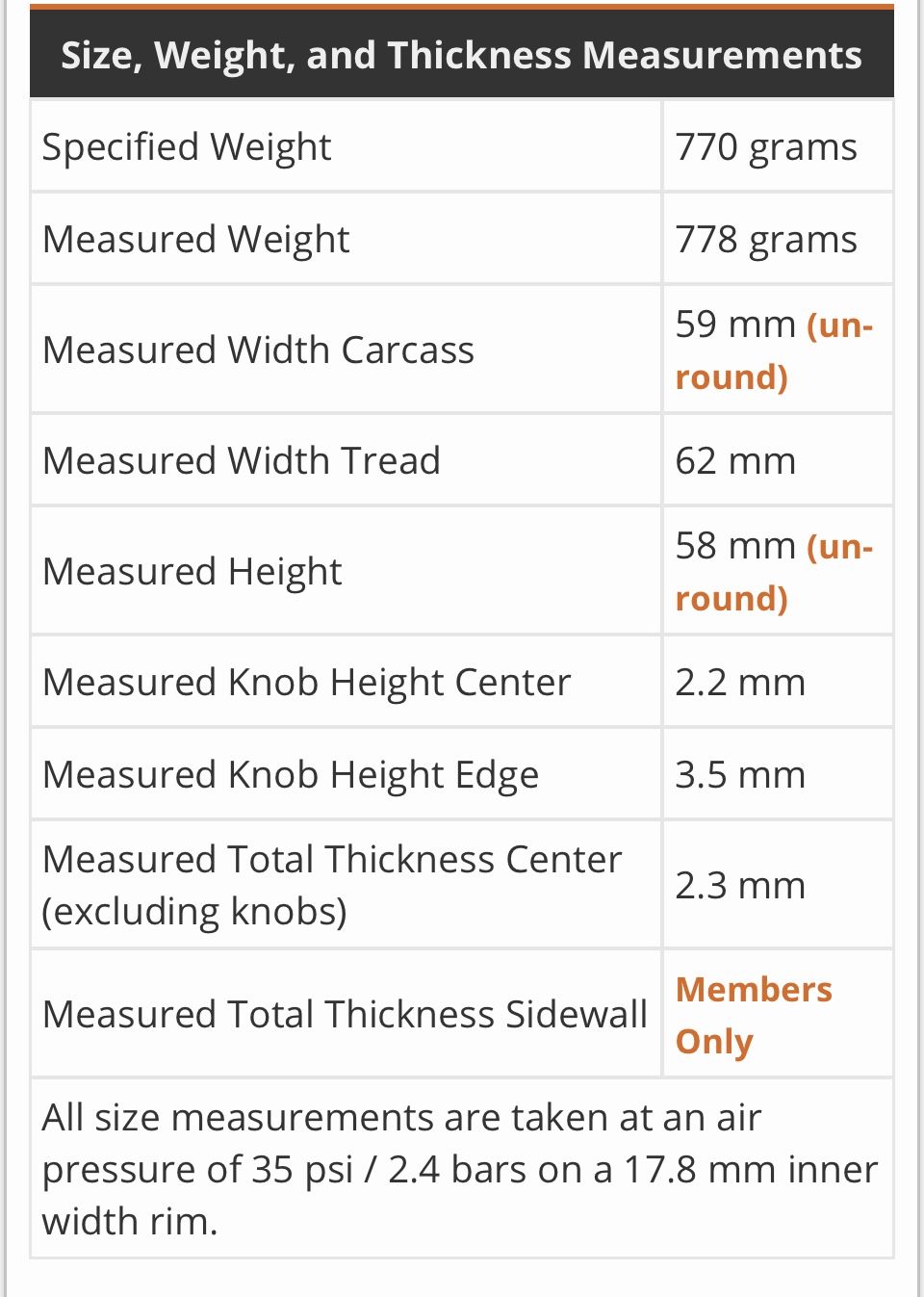Select the 62 mm tread width value
This screenshot has height=1297, width=924.
(x=735, y=461)
